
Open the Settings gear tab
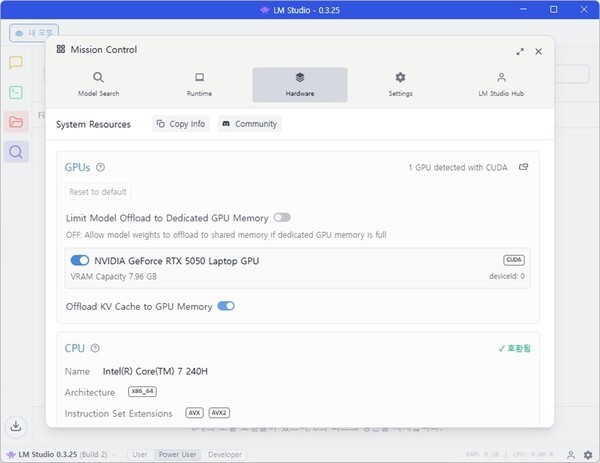pos(400,84)
